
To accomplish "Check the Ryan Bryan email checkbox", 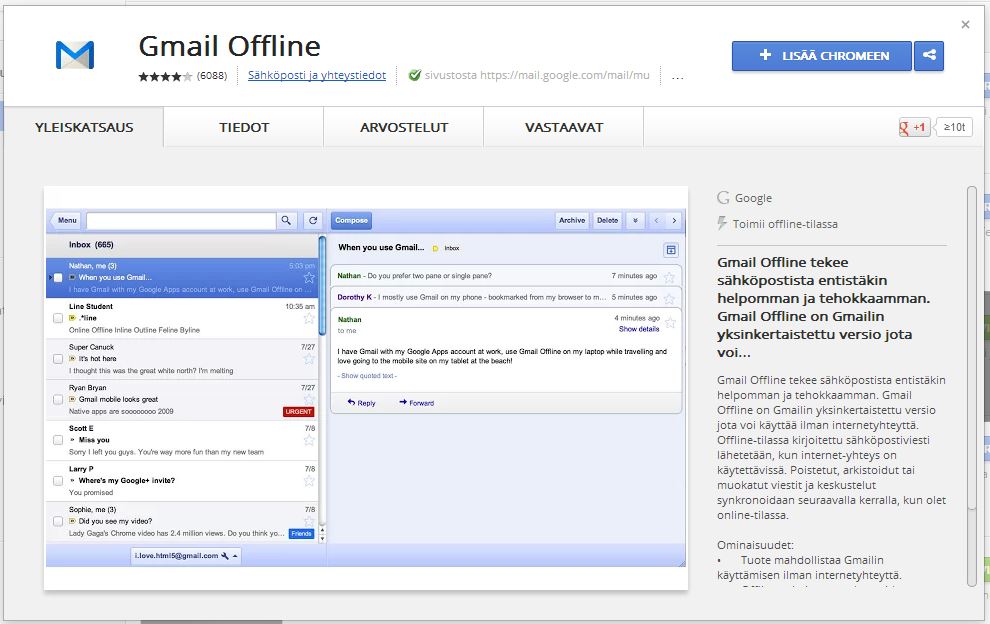I will pos(58,400).
